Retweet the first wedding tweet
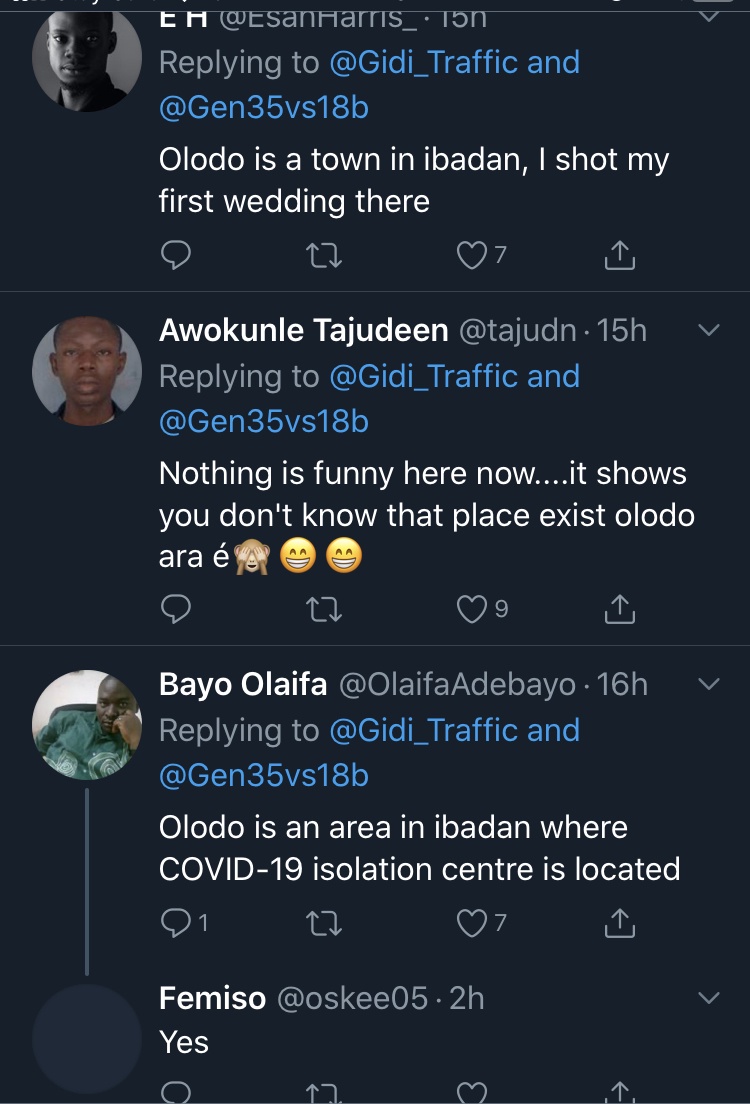Image resolution: width=750 pixels, height=1104 pixels. pyautogui.click(x=323, y=256)
